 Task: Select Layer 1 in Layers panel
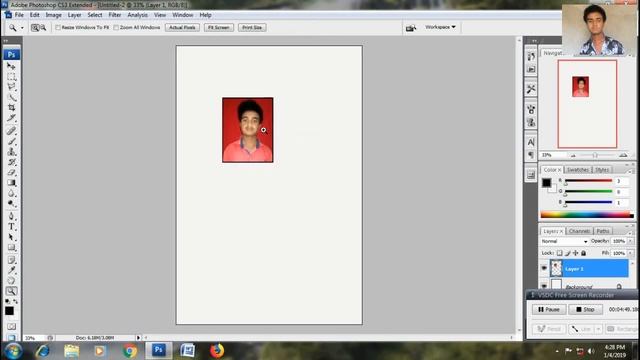589,269
